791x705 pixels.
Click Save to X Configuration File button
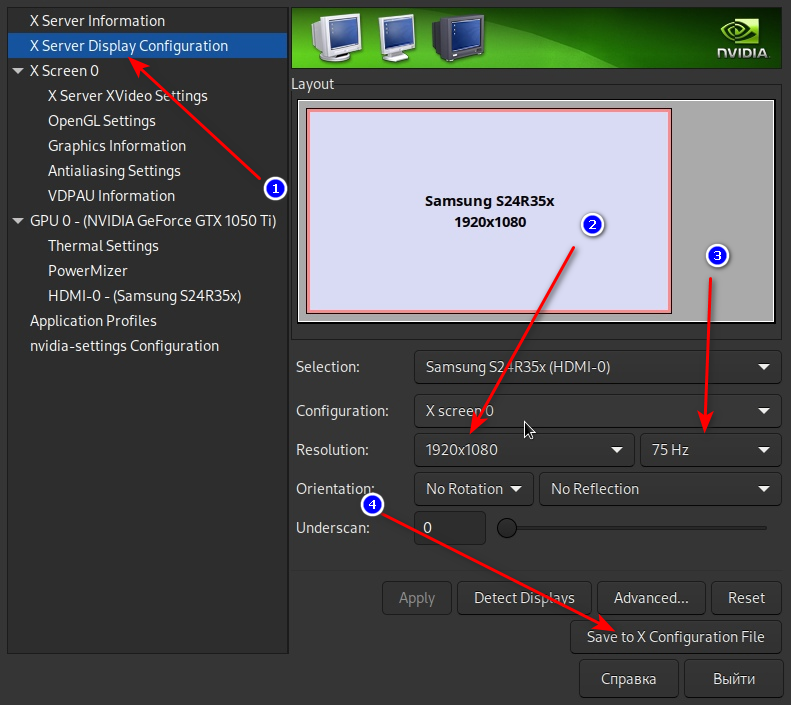(676, 637)
